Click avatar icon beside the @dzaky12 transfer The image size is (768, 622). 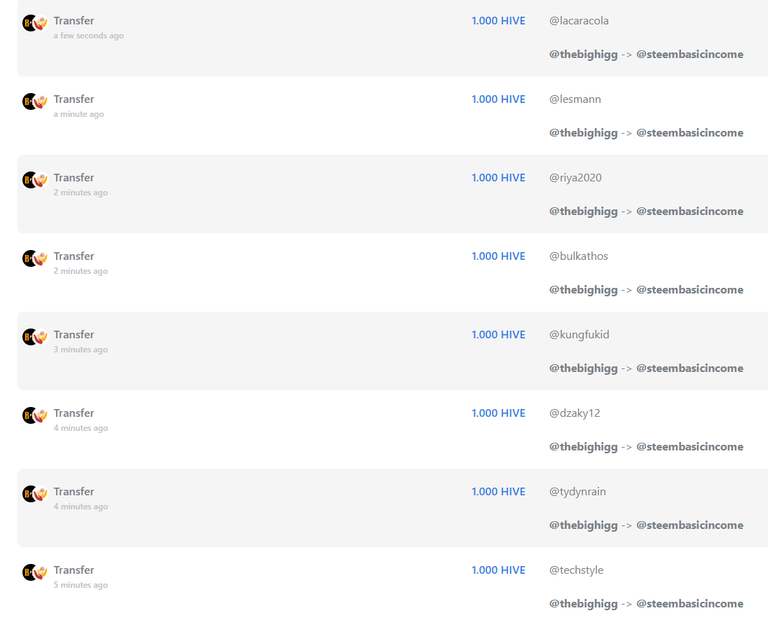click(x=35, y=415)
